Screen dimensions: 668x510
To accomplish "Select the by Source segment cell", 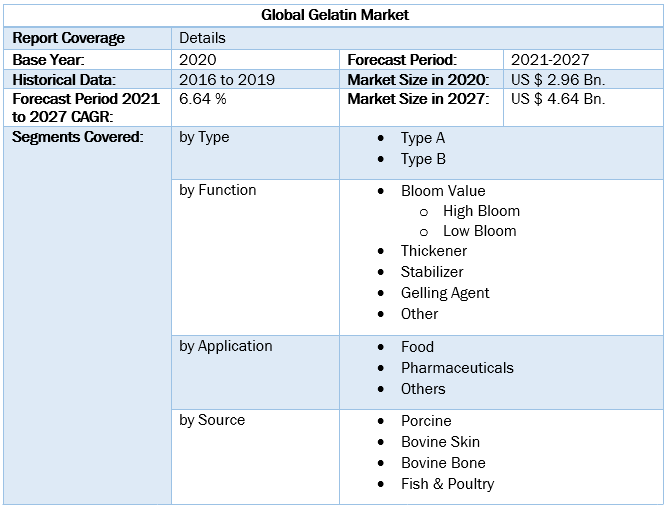I will click(x=212, y=420).
